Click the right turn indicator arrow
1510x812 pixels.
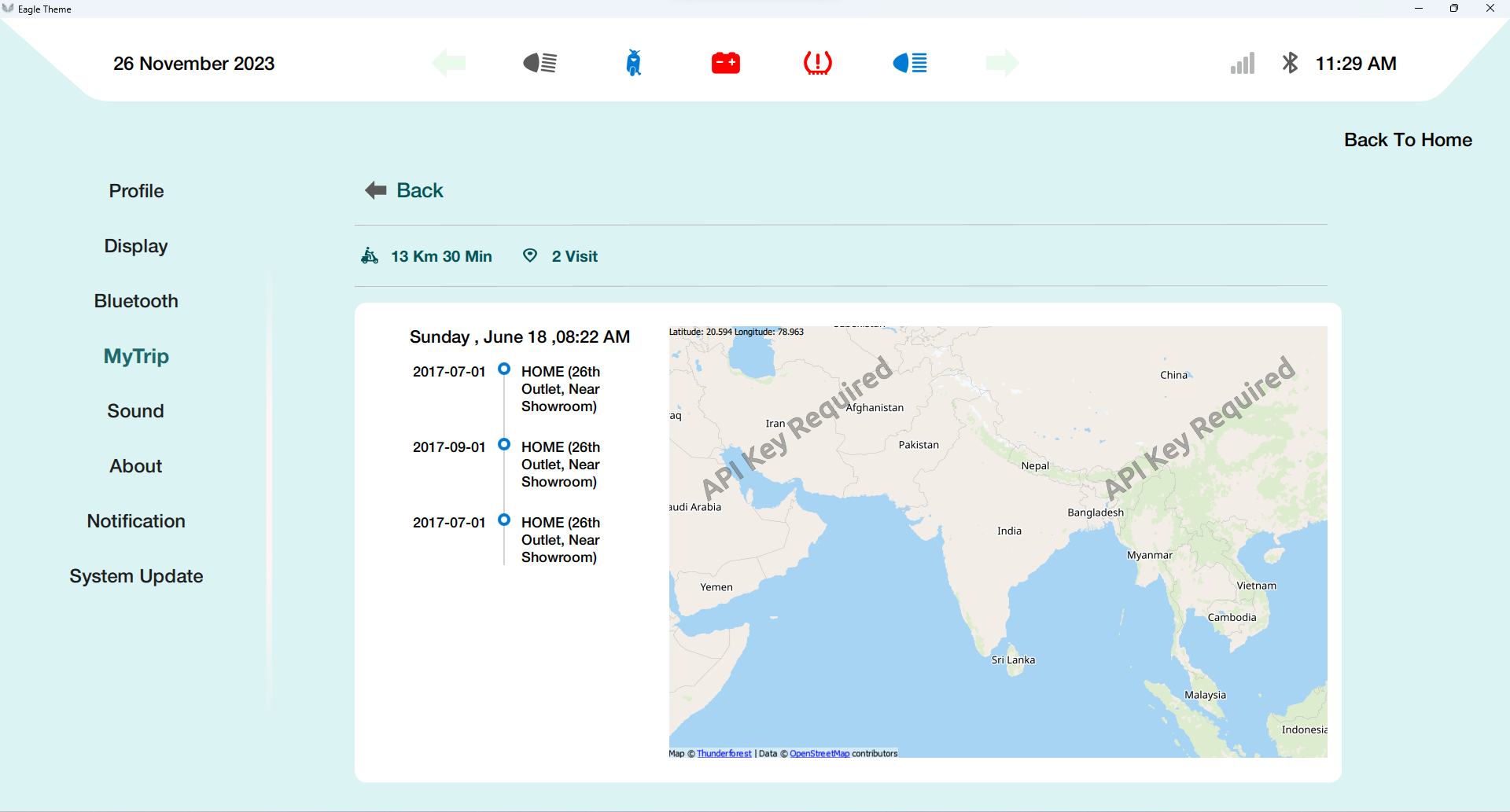(x=1002, y=63)
